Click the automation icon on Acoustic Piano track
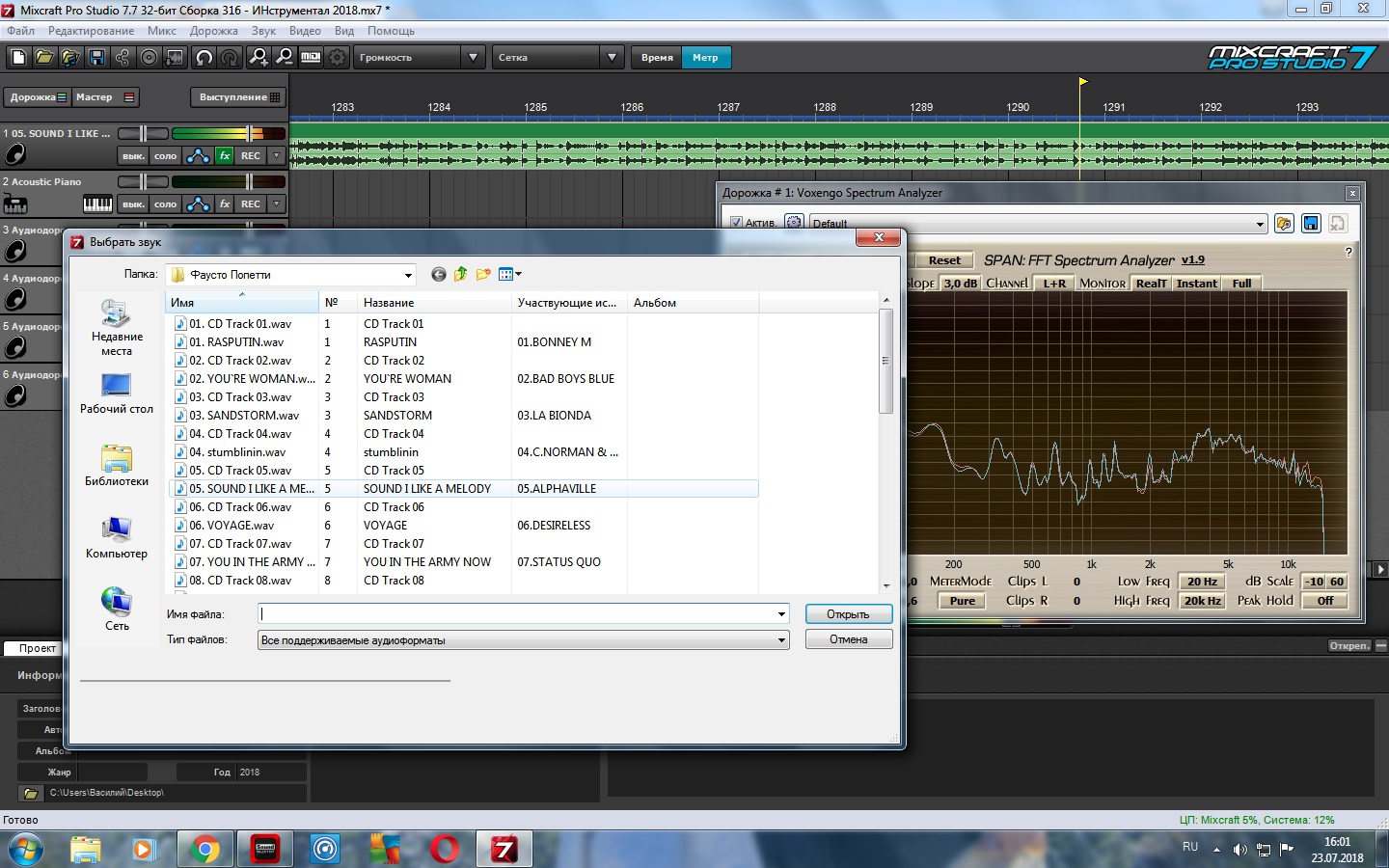Viewport: 1389px width, 868px height. pos(198,203)
